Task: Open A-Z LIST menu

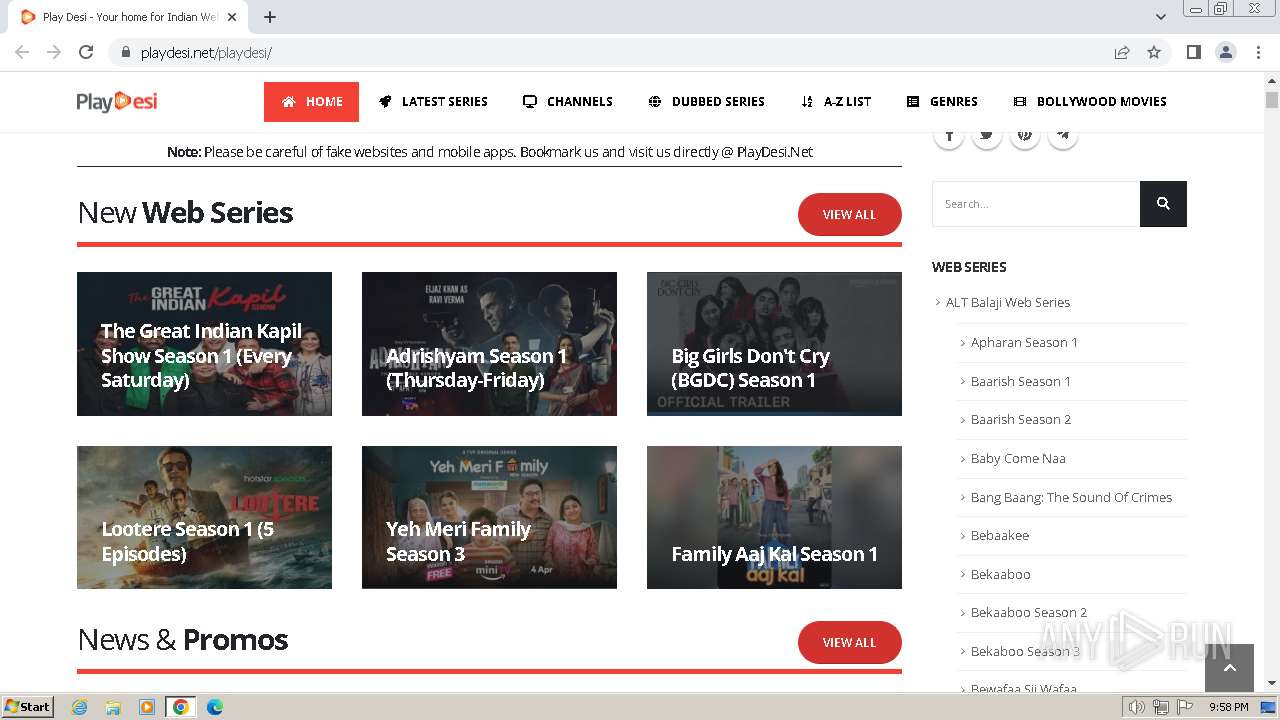Action: click(835, 102)
